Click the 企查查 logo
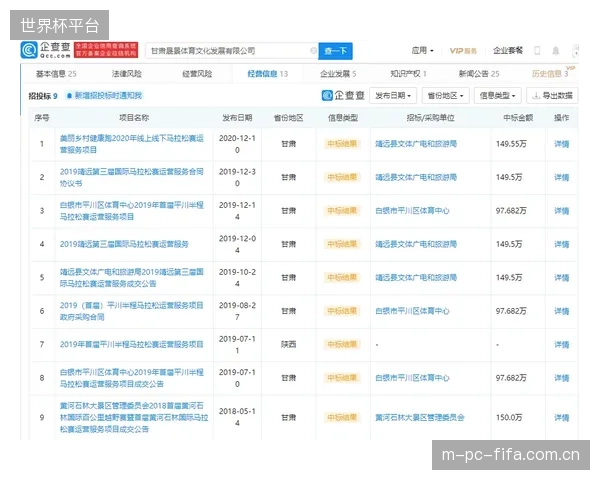Screen dimensions: 600x480 click(x=46, y=50)
